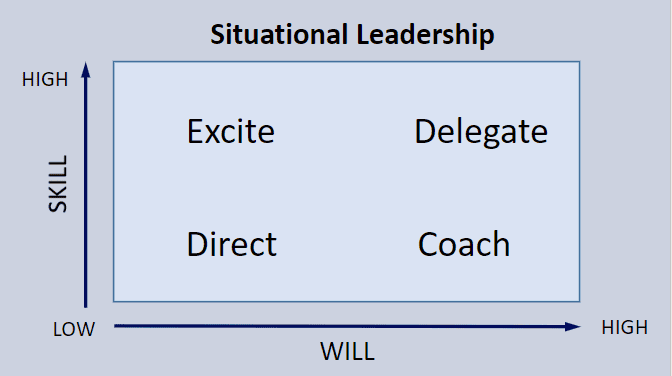The width and height of the screenshot is (672, 376).
Task: Click the letter E in Excite
Action: [195, 132]
